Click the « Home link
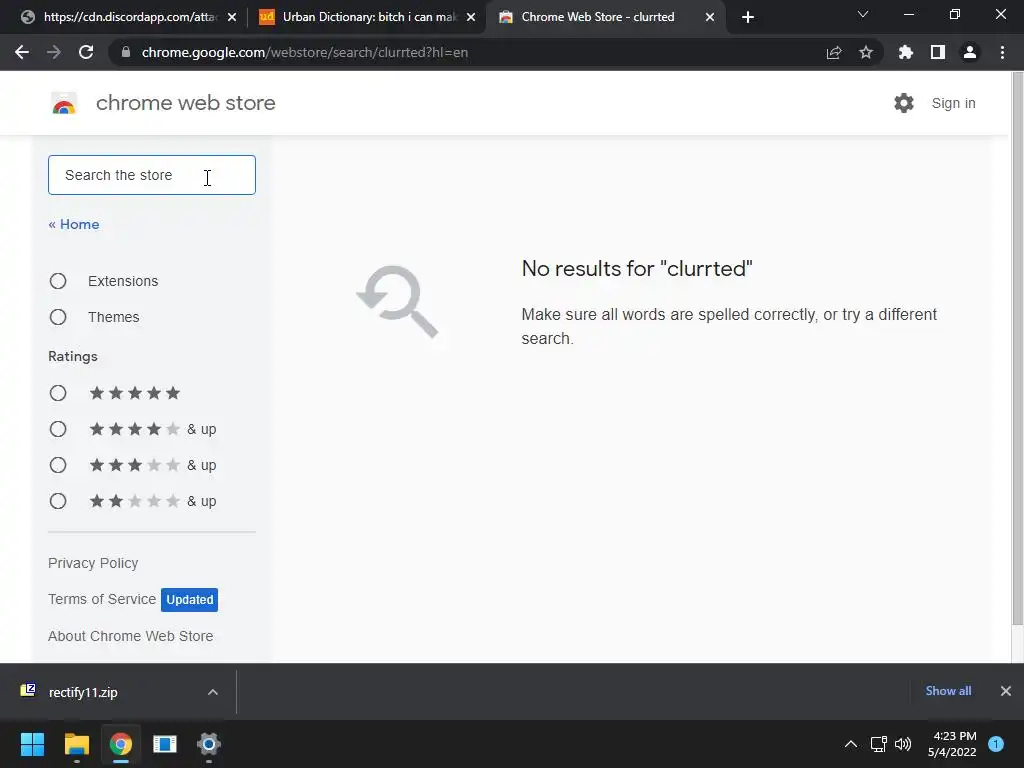This screenshot has width=1024, height=768. 74,225
